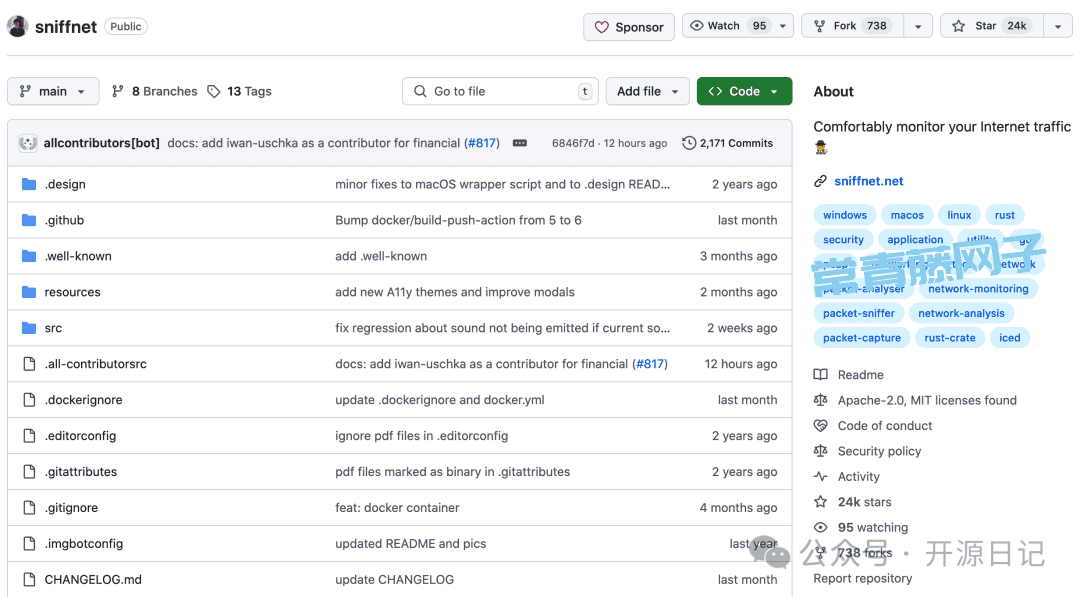The image size is (1080, 597).
Task: Open commit 'add new A11y themes and improve modals'
Action: (455, 292)
